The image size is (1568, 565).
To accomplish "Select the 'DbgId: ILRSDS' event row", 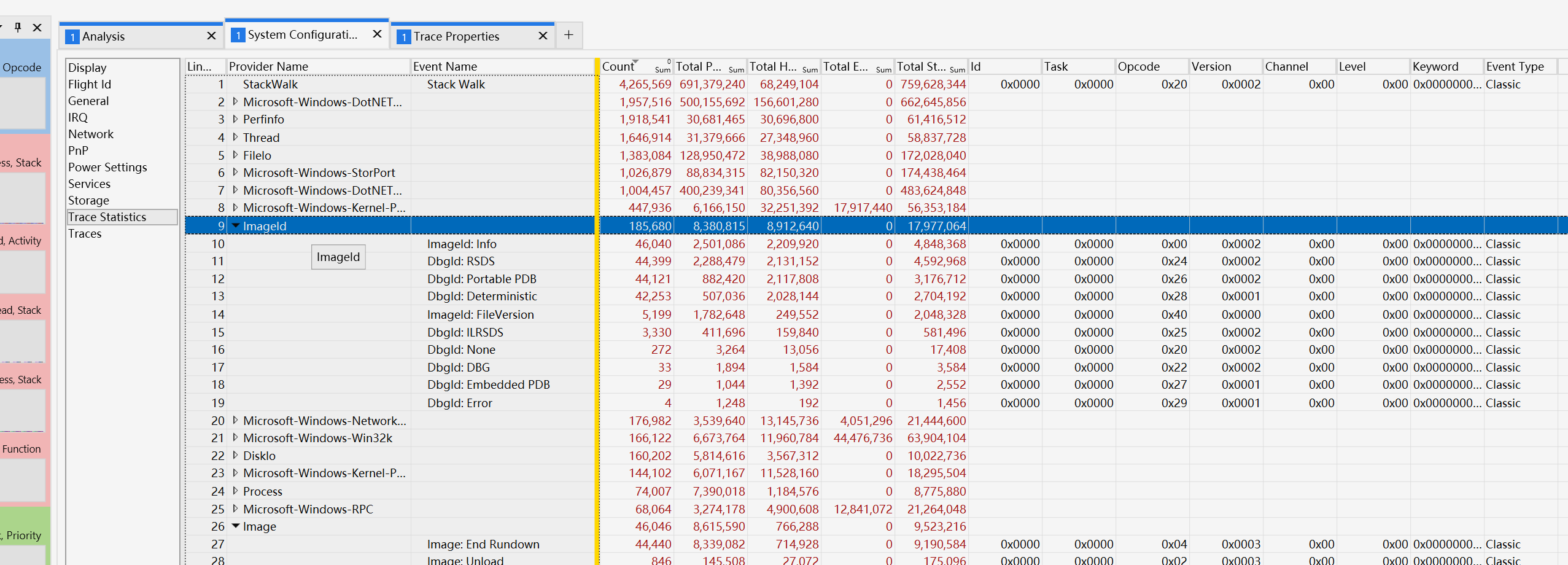I will [877, 332].
